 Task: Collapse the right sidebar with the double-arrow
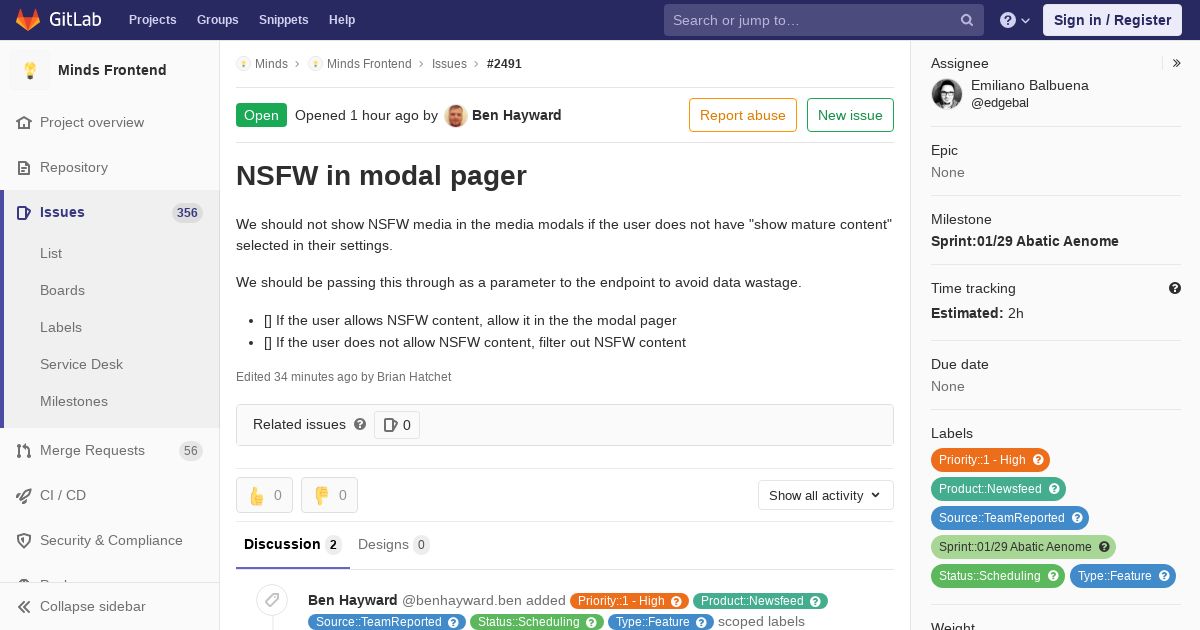coord(1177,63)
